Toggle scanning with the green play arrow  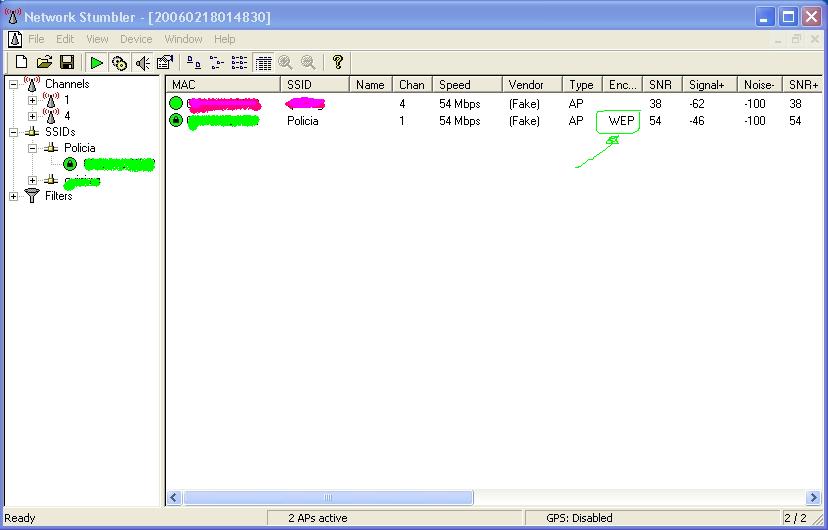click(97, 63)
